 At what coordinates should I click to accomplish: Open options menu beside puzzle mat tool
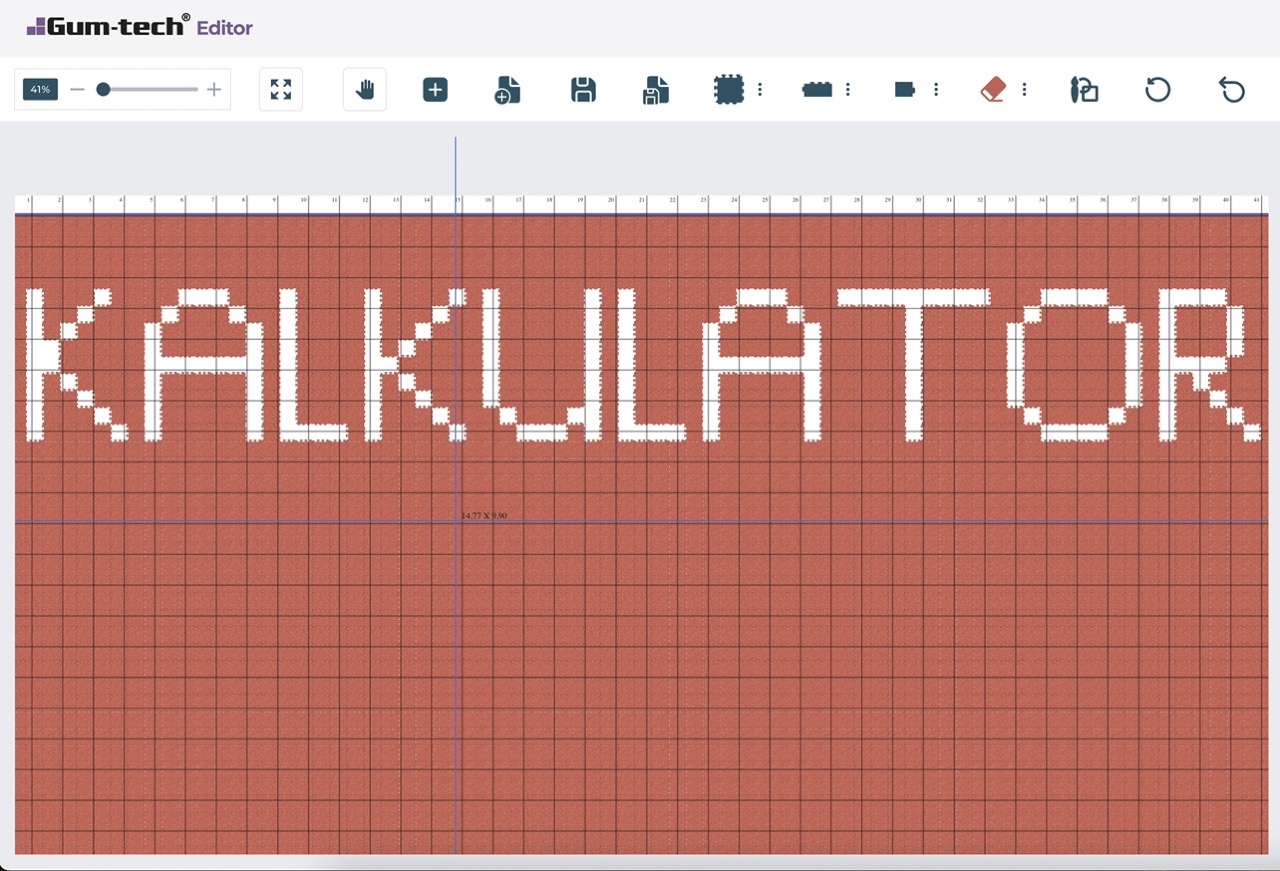pyautogui.click(x=760, y=90)
